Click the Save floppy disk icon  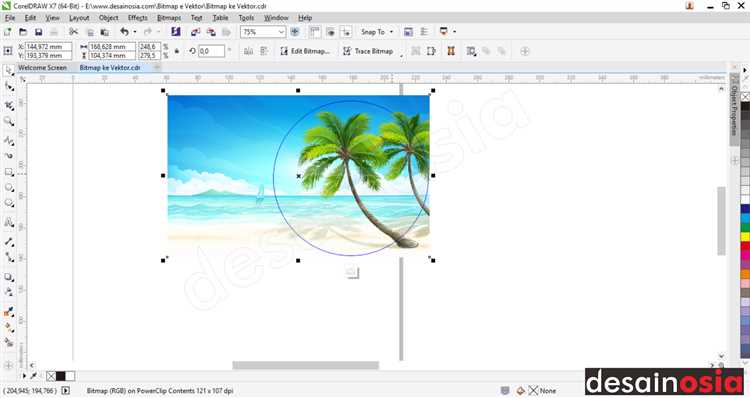[x=39, y=32]
